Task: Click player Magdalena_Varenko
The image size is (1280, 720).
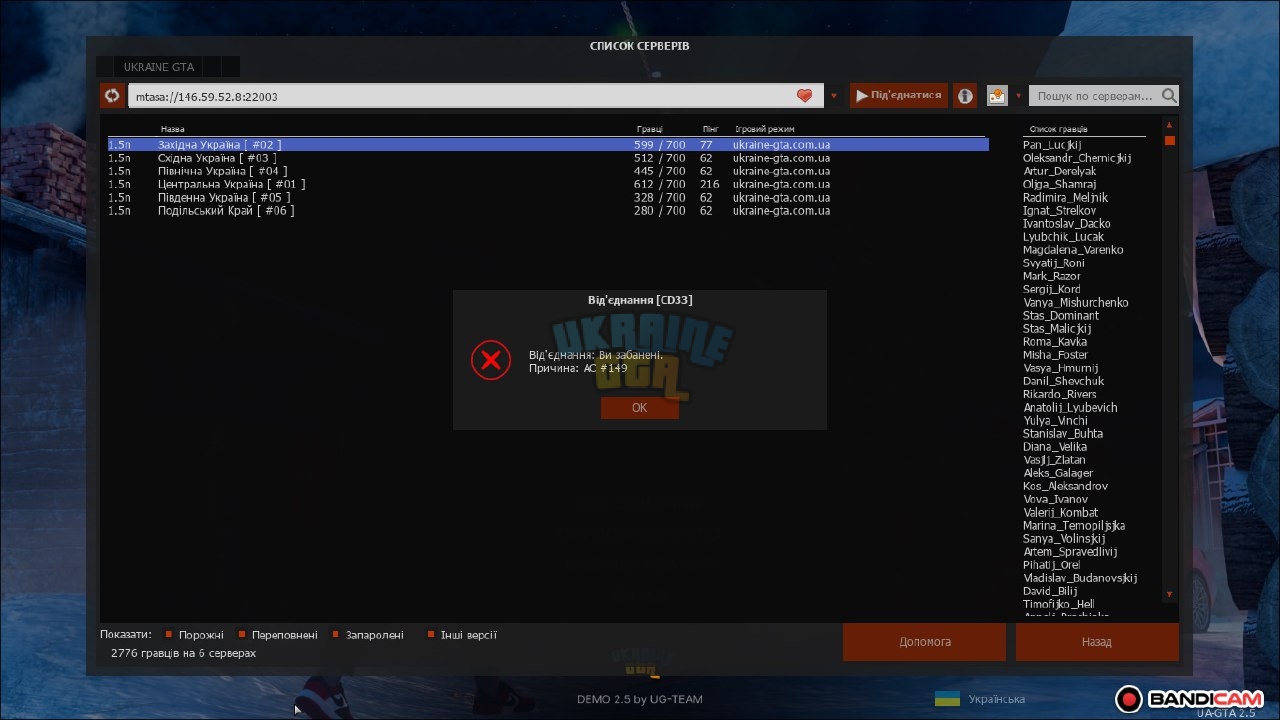Action: pyautogui.click(x=1073, y=250)
